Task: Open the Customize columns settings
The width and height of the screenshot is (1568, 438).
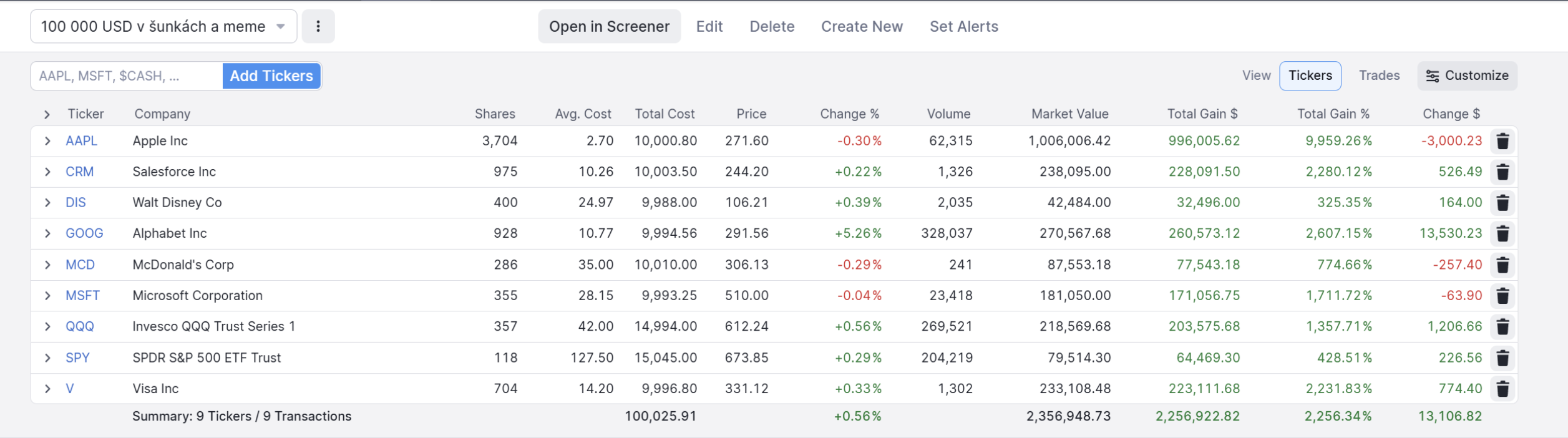Action: coord(1467,75)
